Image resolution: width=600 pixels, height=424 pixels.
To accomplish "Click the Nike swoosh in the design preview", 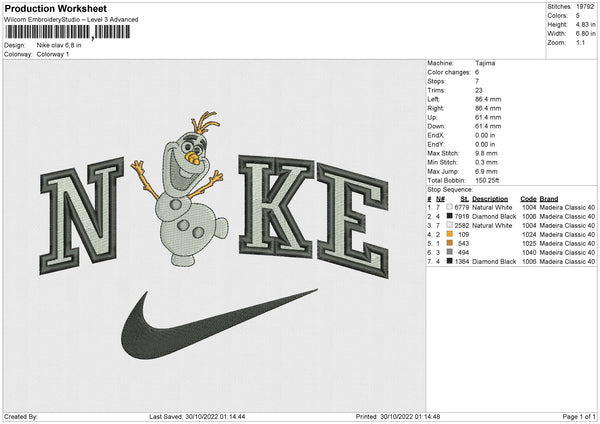I will click(x=219, y=324).
